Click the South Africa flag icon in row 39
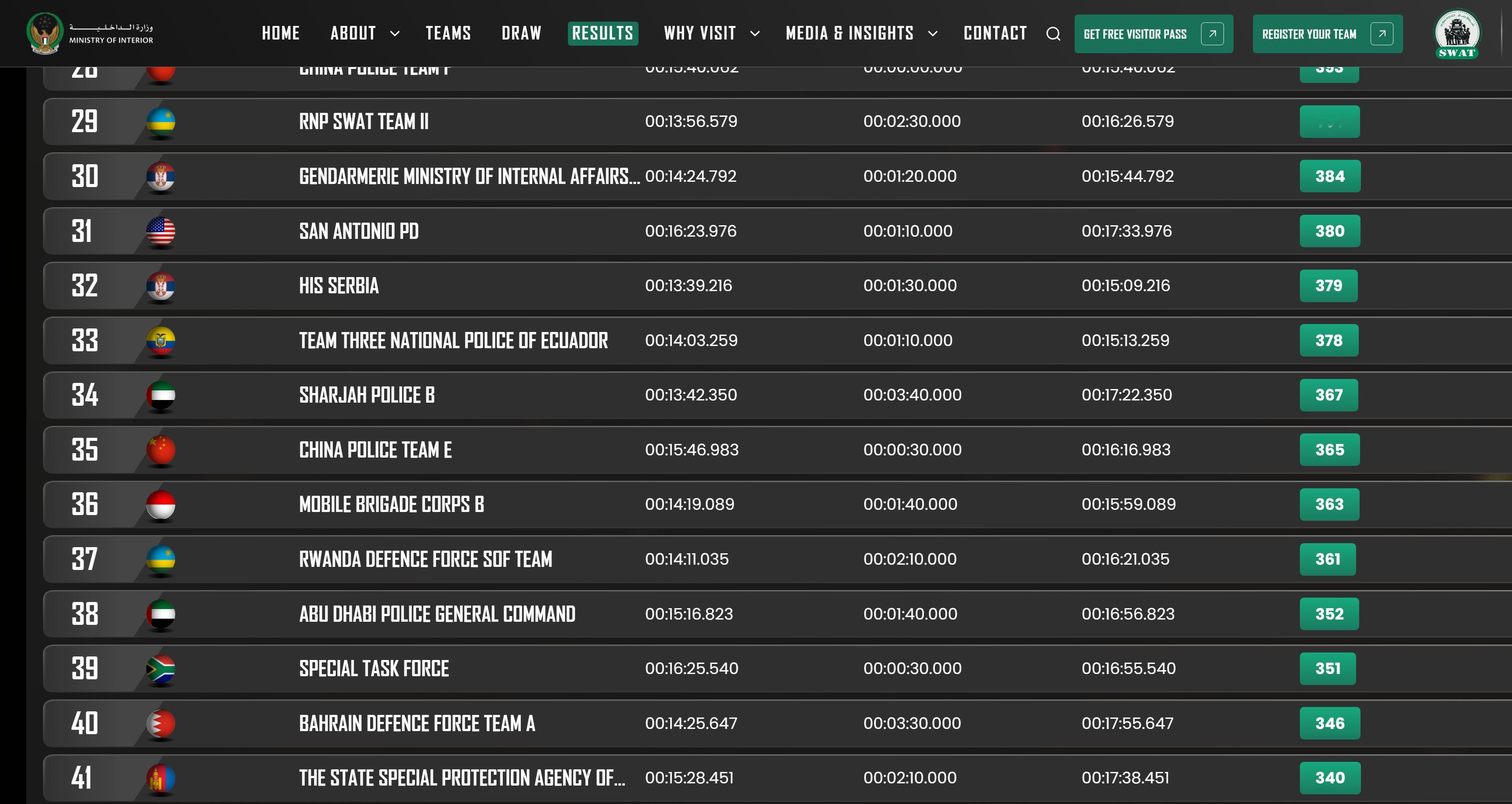 160,668
